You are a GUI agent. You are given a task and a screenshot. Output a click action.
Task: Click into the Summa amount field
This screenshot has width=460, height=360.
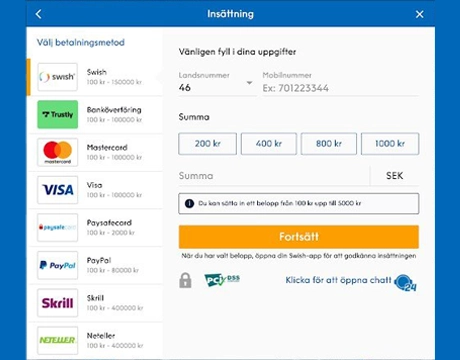coord(274,176)
